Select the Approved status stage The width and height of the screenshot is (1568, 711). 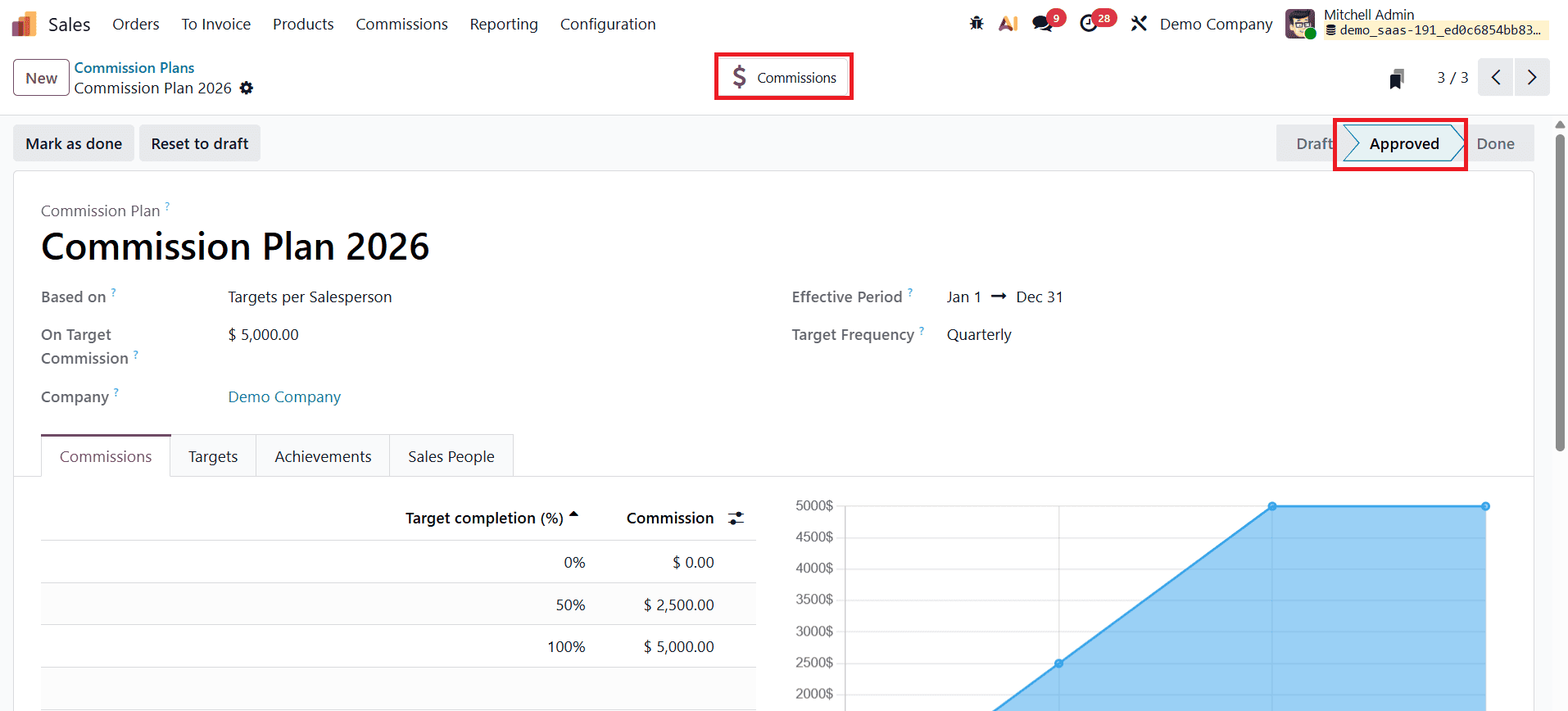(1403, 143)
